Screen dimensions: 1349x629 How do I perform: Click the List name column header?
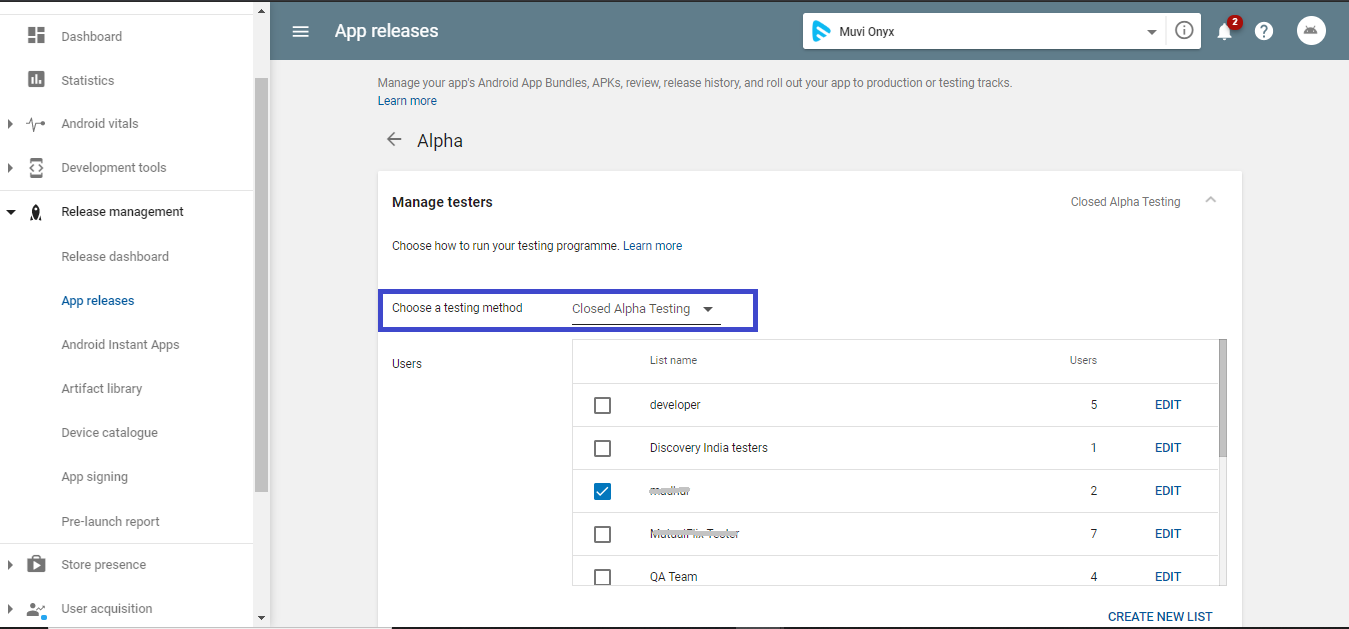click(673, 360)
